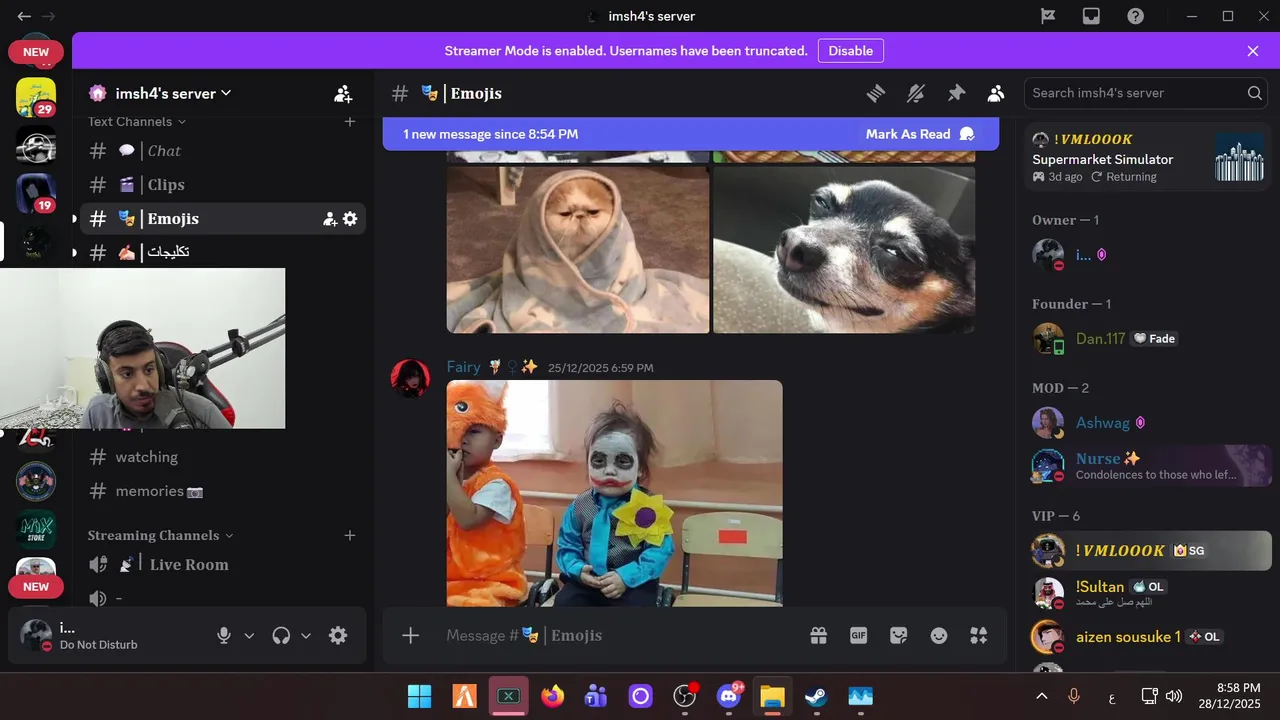
Task: Open the Threads icon in channel header
Action: coord(876,93)
